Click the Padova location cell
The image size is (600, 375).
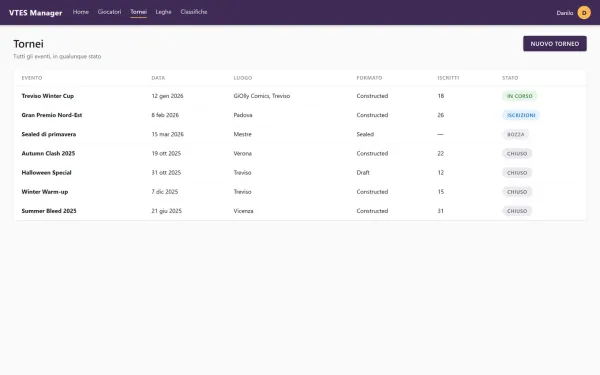(x=243, y=115)
